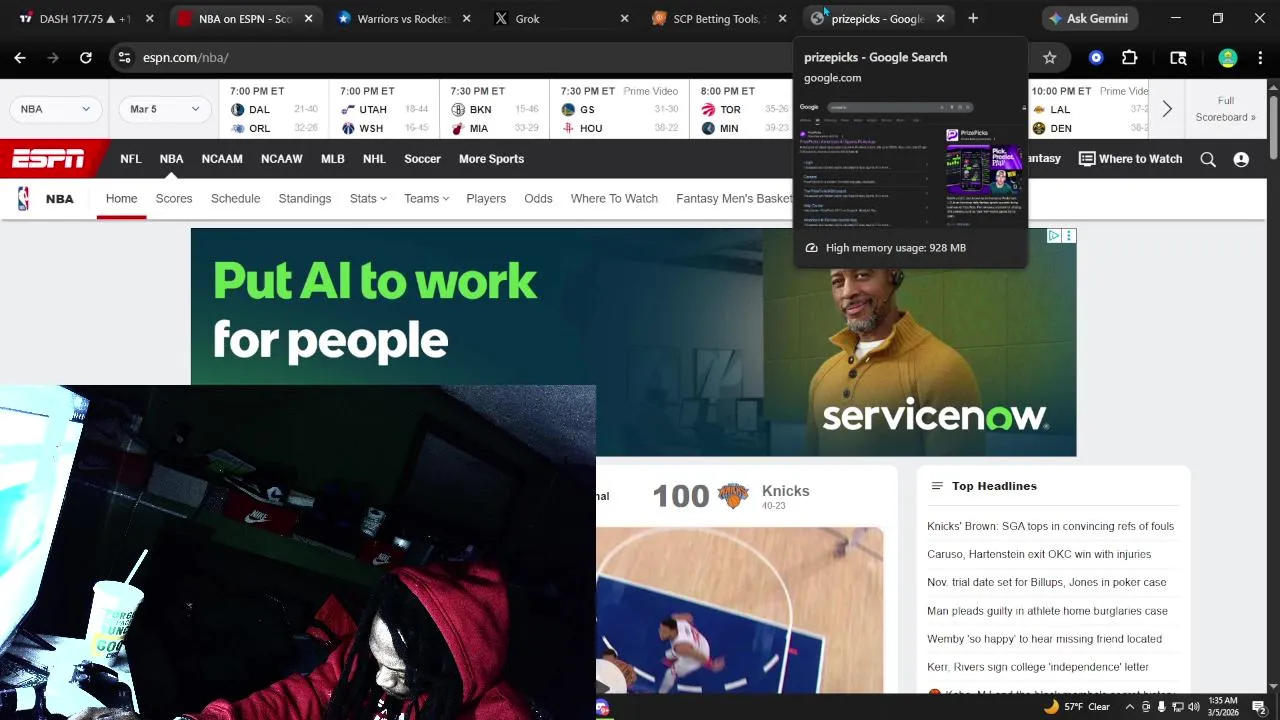
Task: Open taskbar volume control
Action: pyautogui.click(x=1194, y=707)
